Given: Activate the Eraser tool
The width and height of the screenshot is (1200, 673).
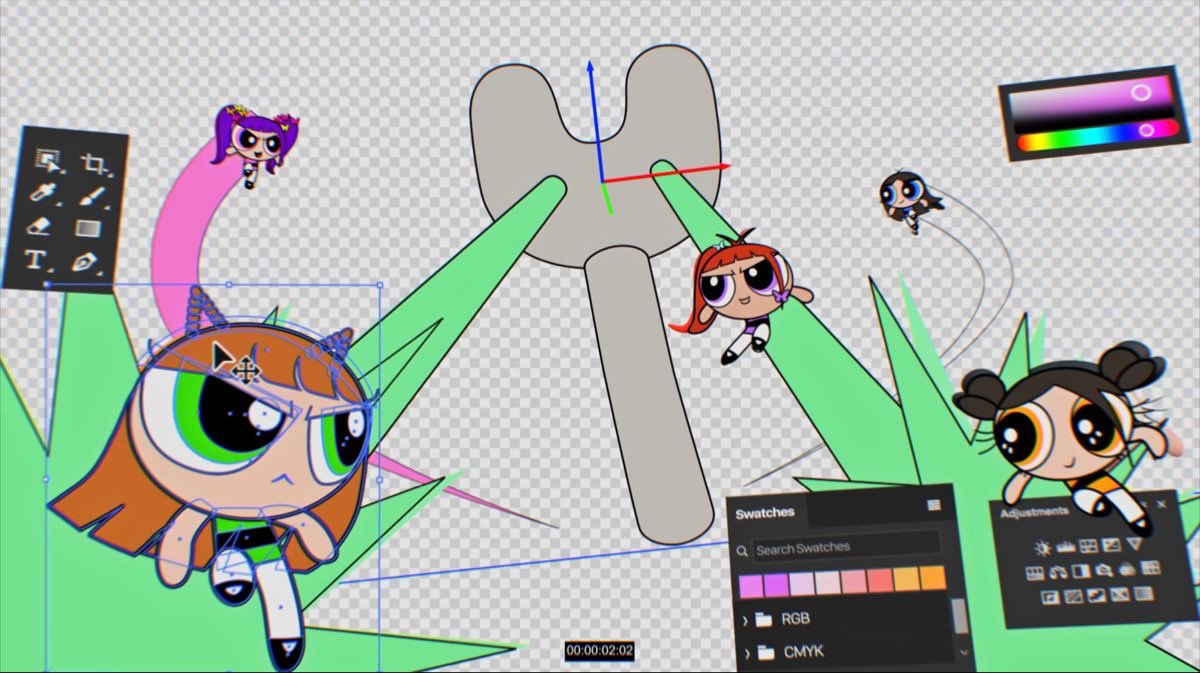Looking at the screenshot, I should pyautogui.click(x=38, y=227).
